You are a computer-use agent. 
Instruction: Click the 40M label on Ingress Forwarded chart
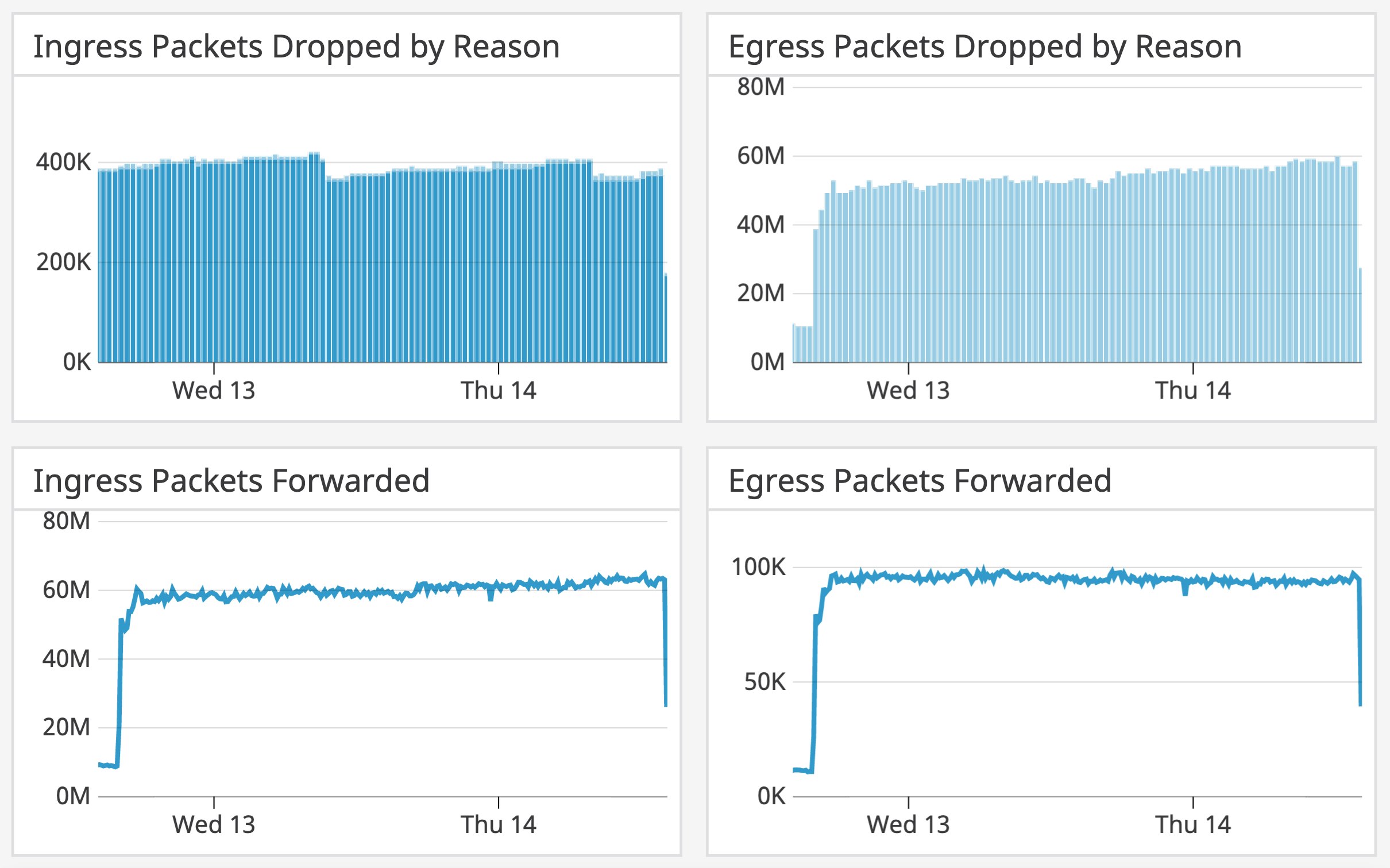pyautogui.click(x=66, y=659)
